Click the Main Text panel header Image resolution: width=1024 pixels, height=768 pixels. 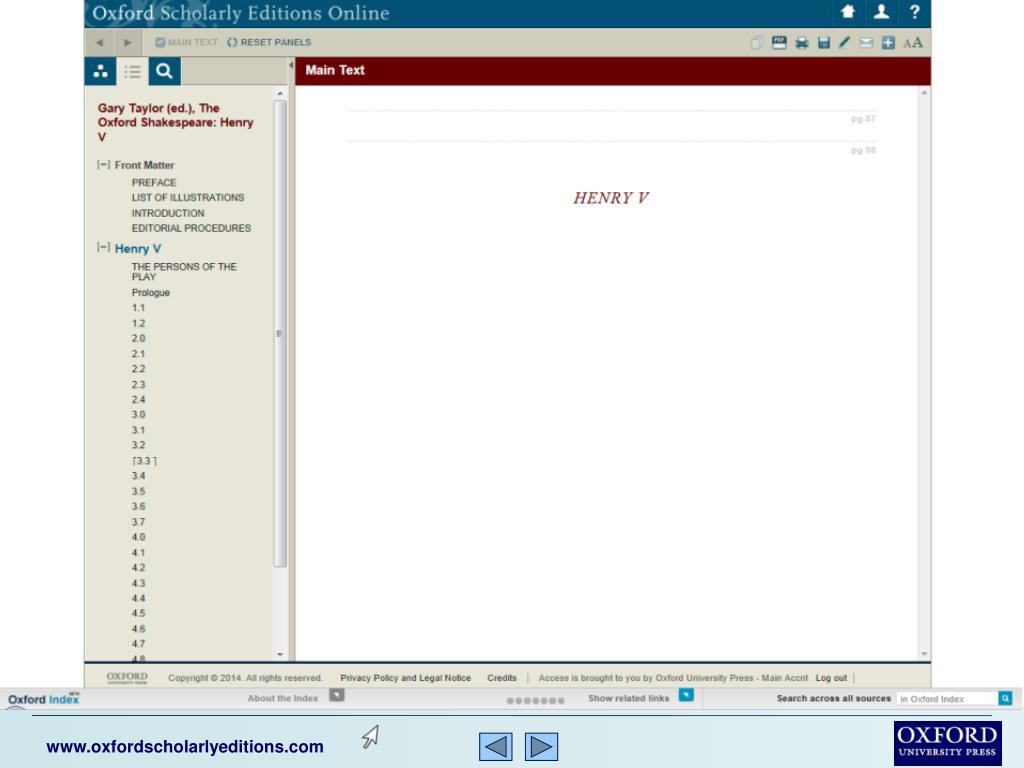(x=613, y=71)
